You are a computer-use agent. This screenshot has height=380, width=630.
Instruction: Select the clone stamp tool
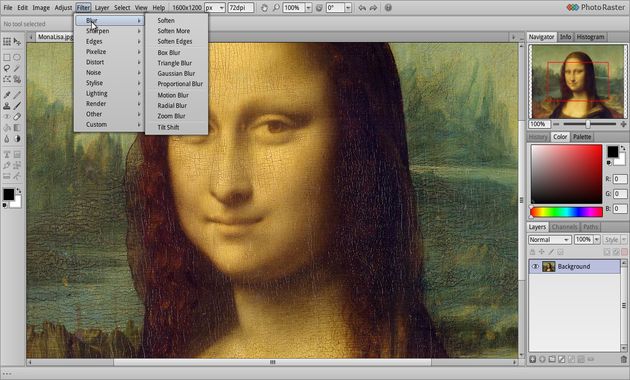[x=7, y=106]
